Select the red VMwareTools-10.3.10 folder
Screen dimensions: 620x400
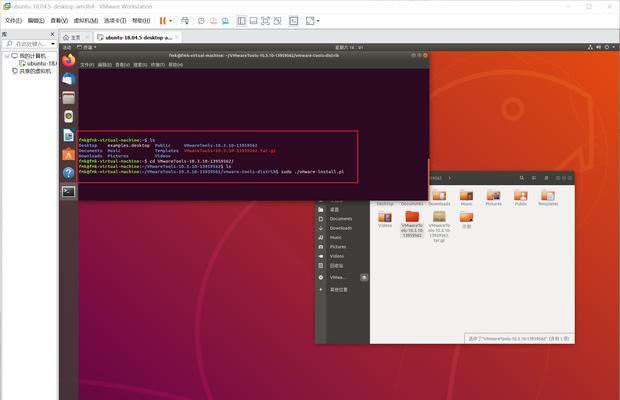tap(412, 224)
